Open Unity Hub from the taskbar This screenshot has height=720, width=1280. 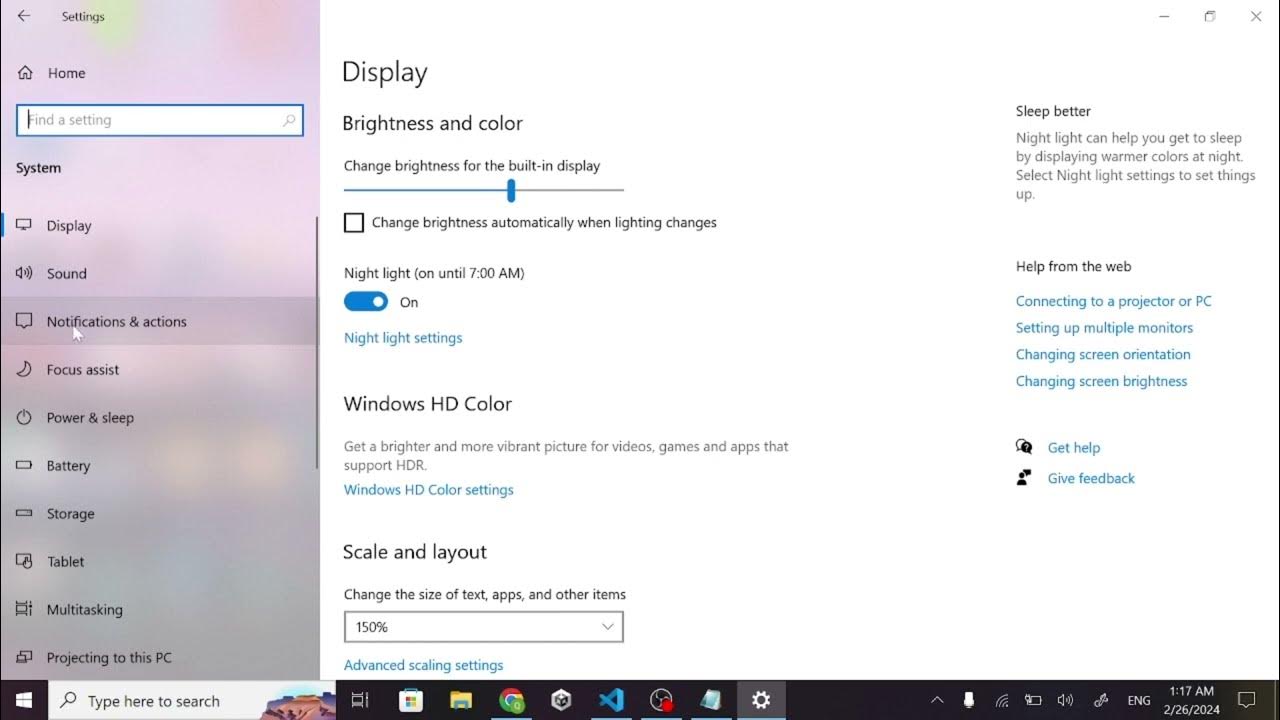pos(561,700)
